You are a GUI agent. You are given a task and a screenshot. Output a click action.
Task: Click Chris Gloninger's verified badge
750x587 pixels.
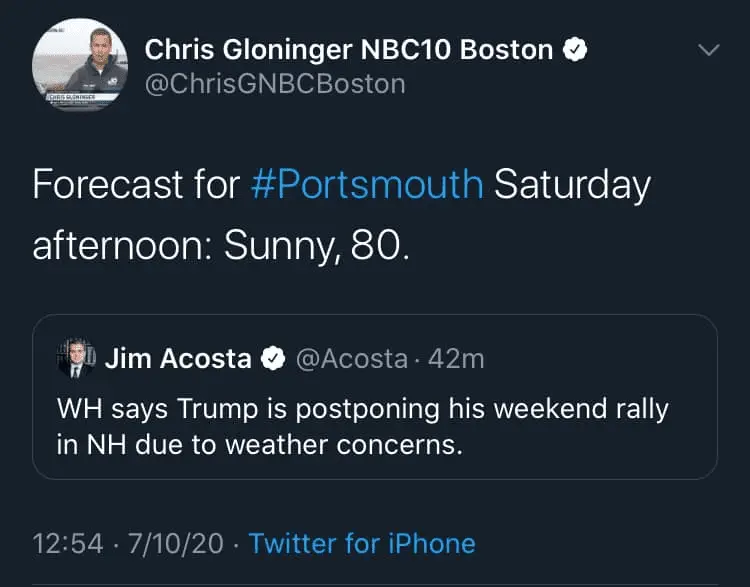pos(576,49)
